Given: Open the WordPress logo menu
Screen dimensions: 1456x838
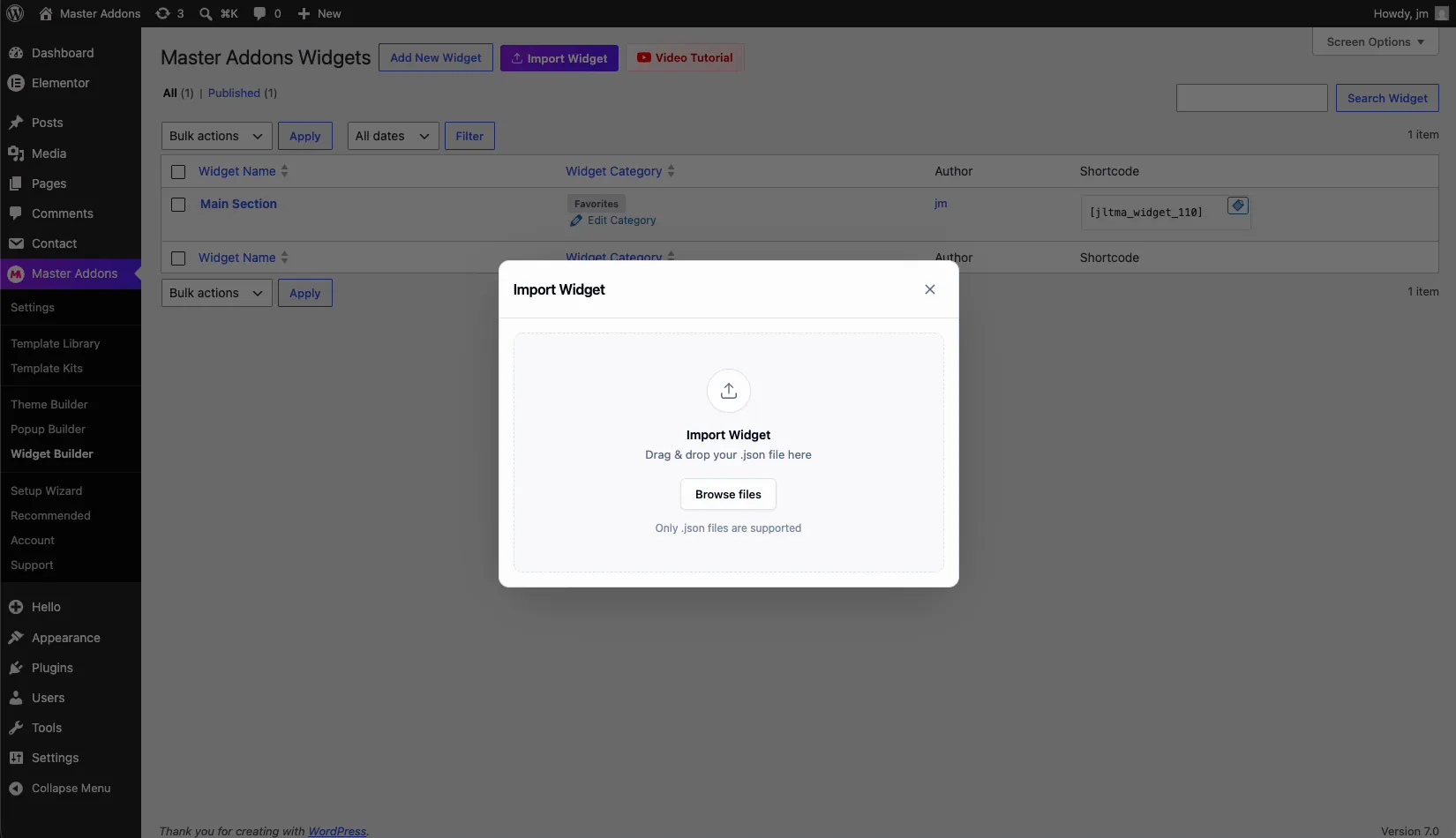Looking at the screenshot, I should coord(15,13).
